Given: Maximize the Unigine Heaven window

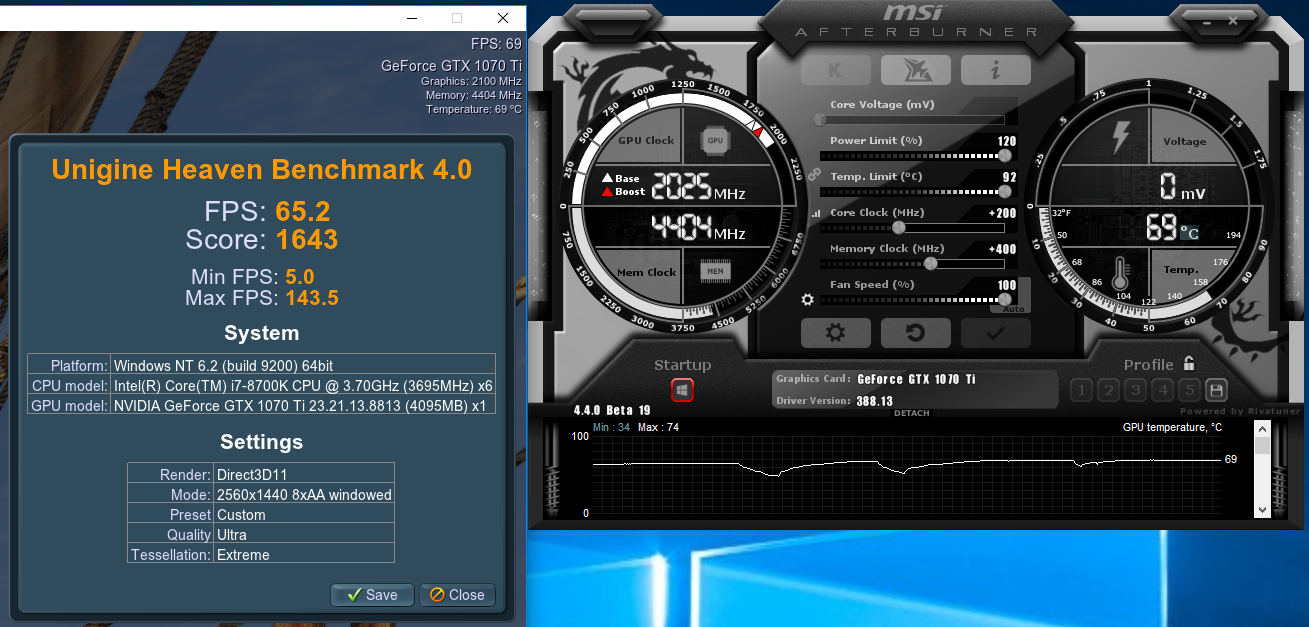Looking at the screenshot, I should coord(457,18).
